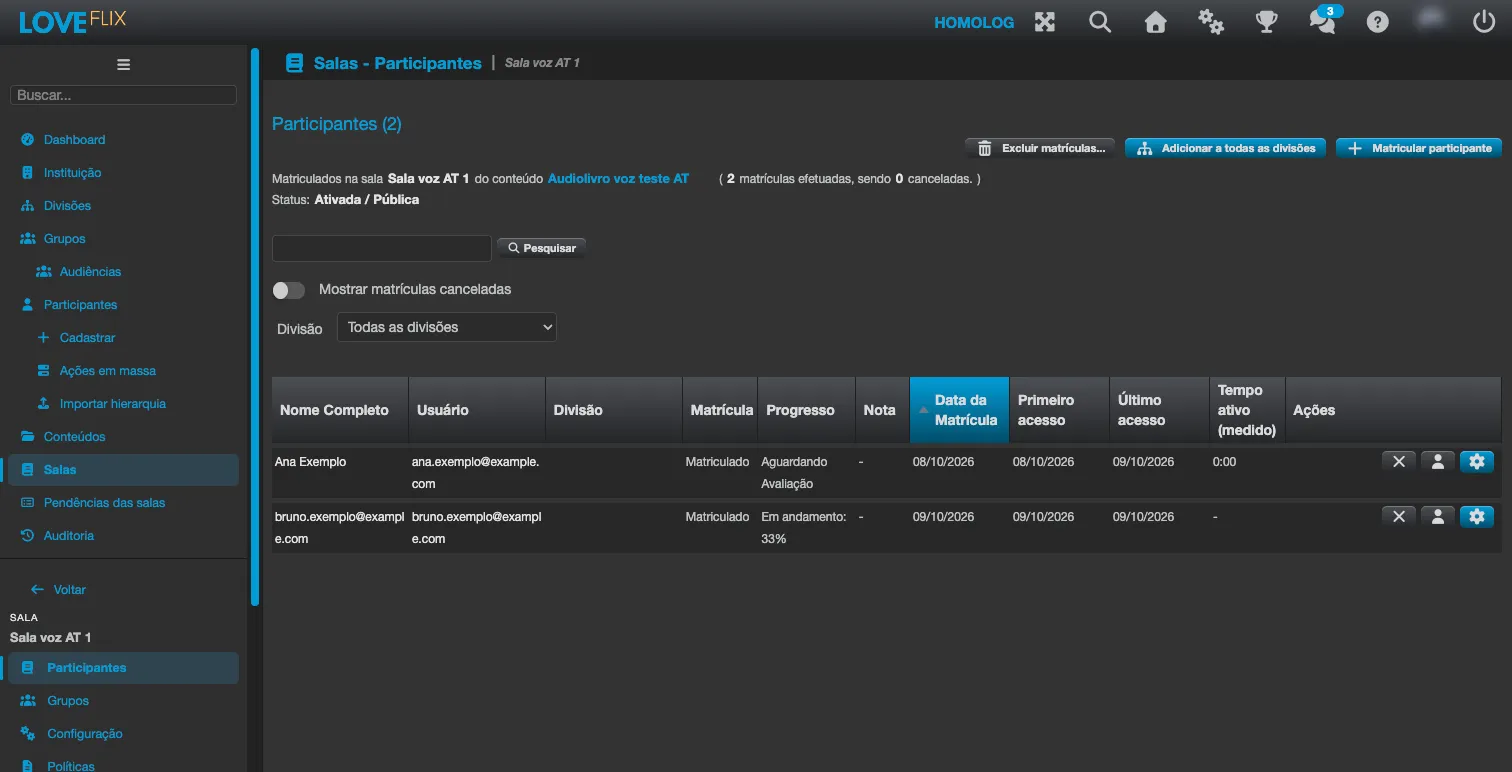Go to home via house icon
This screenshot has width=1512, height=772.
pos(1156,22)
